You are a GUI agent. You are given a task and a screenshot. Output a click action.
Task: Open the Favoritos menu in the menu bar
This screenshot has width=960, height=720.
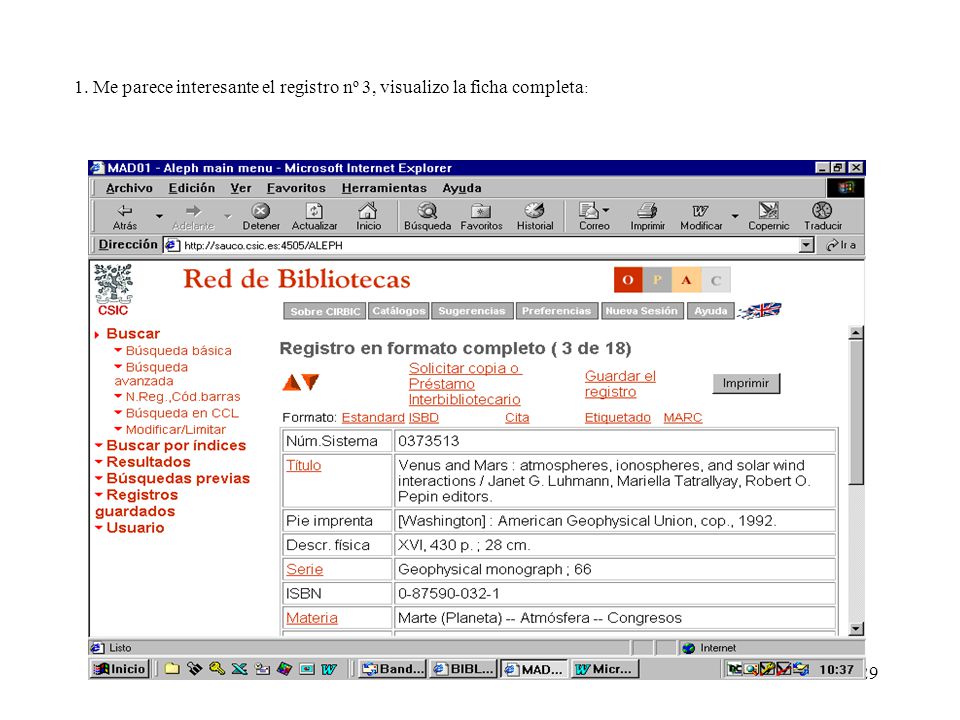tap(296, 188)
